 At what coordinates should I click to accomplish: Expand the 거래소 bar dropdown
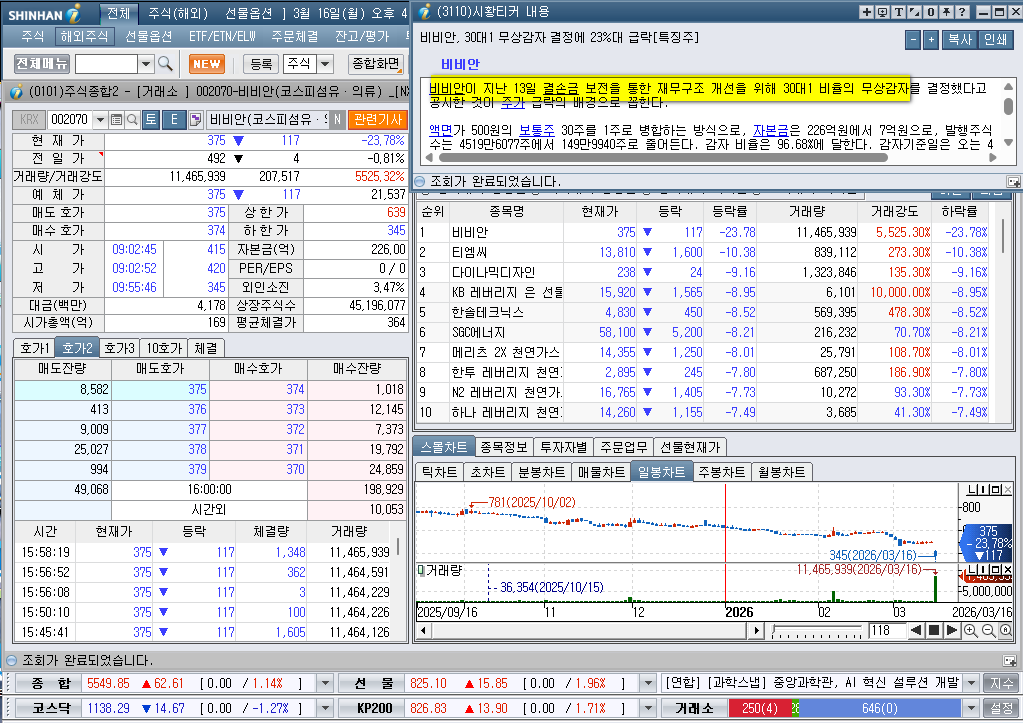pos(971,708)
